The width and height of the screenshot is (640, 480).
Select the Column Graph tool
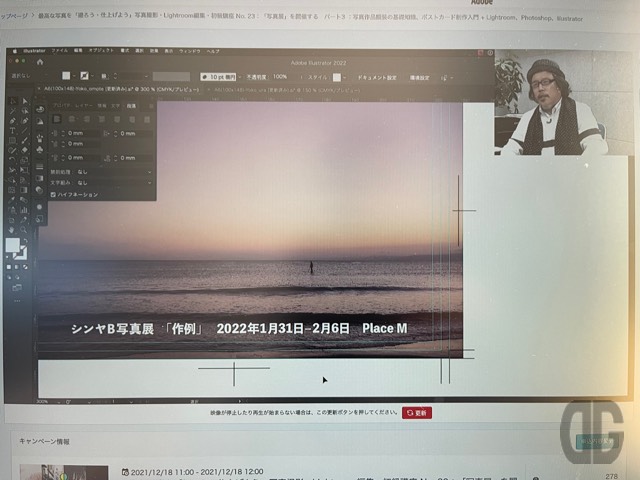pos(24,210)
